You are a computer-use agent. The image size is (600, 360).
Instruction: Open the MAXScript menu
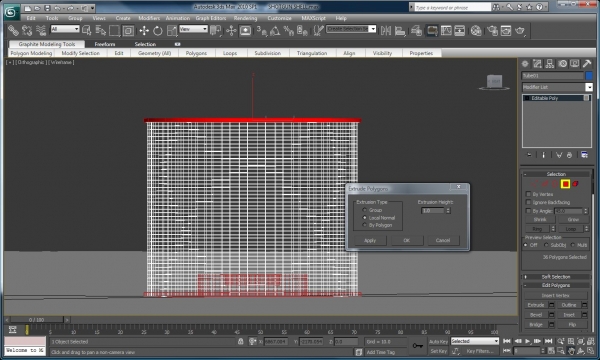point(313,18)
